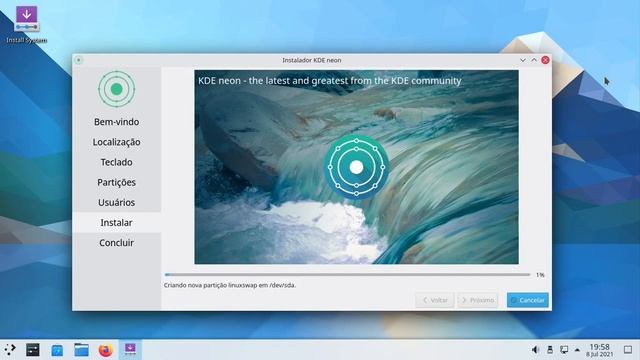Expand hidden system tray icons
Screen dimensions: 640x360
[x=577, y=350]
